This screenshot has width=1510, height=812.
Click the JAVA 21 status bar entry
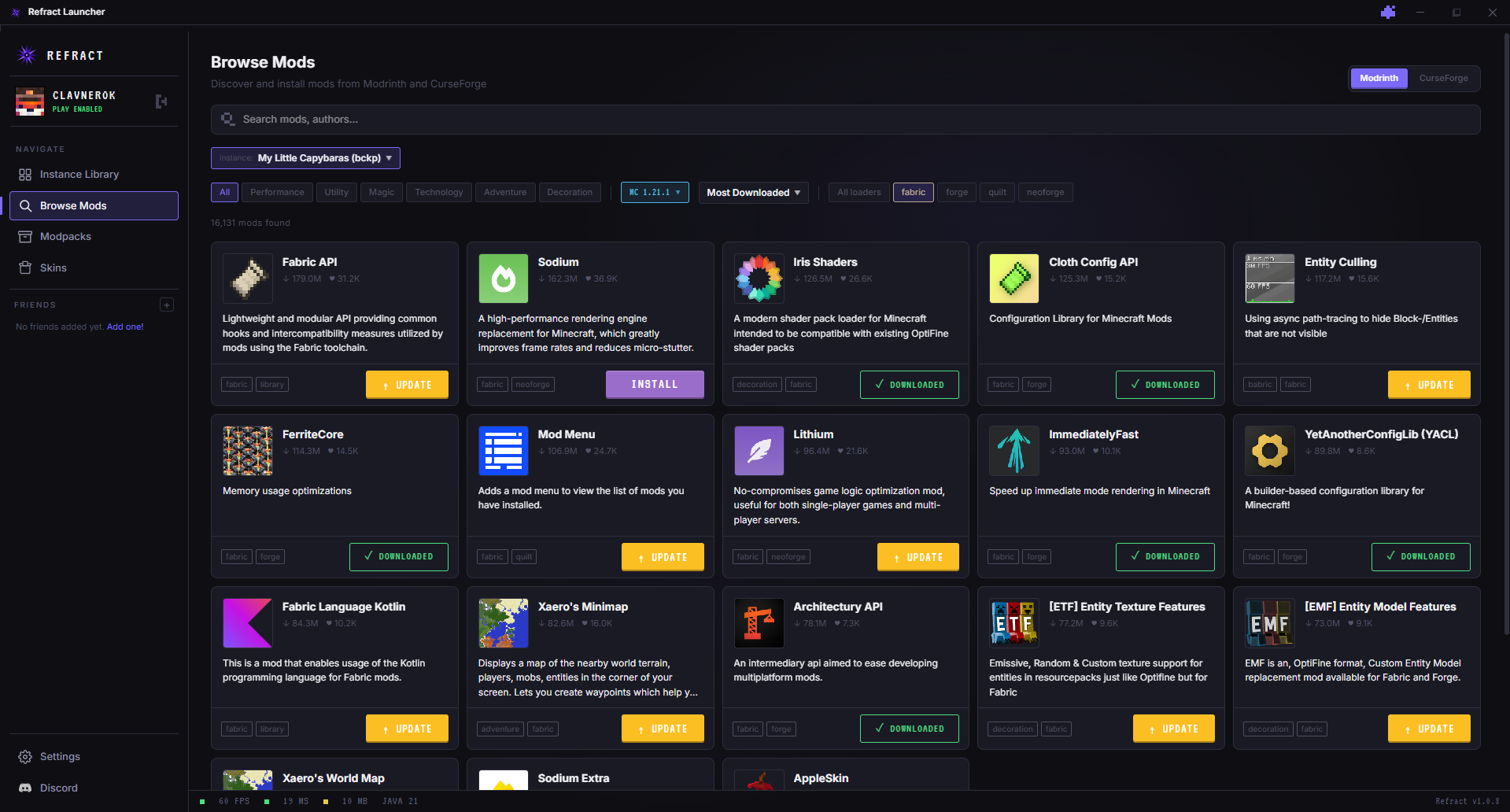pyautogui.click(x=400, y=802)
